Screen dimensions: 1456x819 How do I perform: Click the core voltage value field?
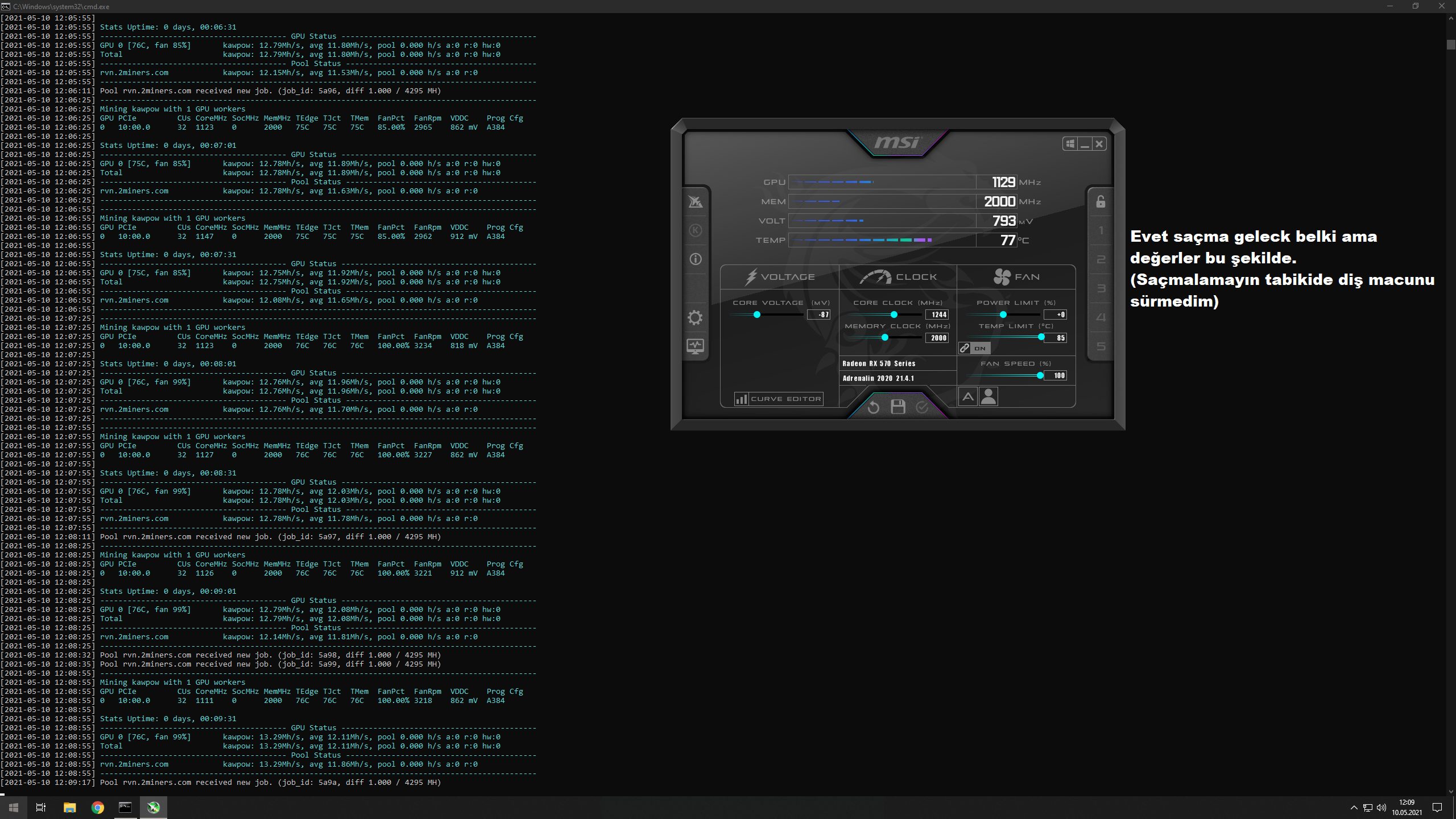coord(820,315)
